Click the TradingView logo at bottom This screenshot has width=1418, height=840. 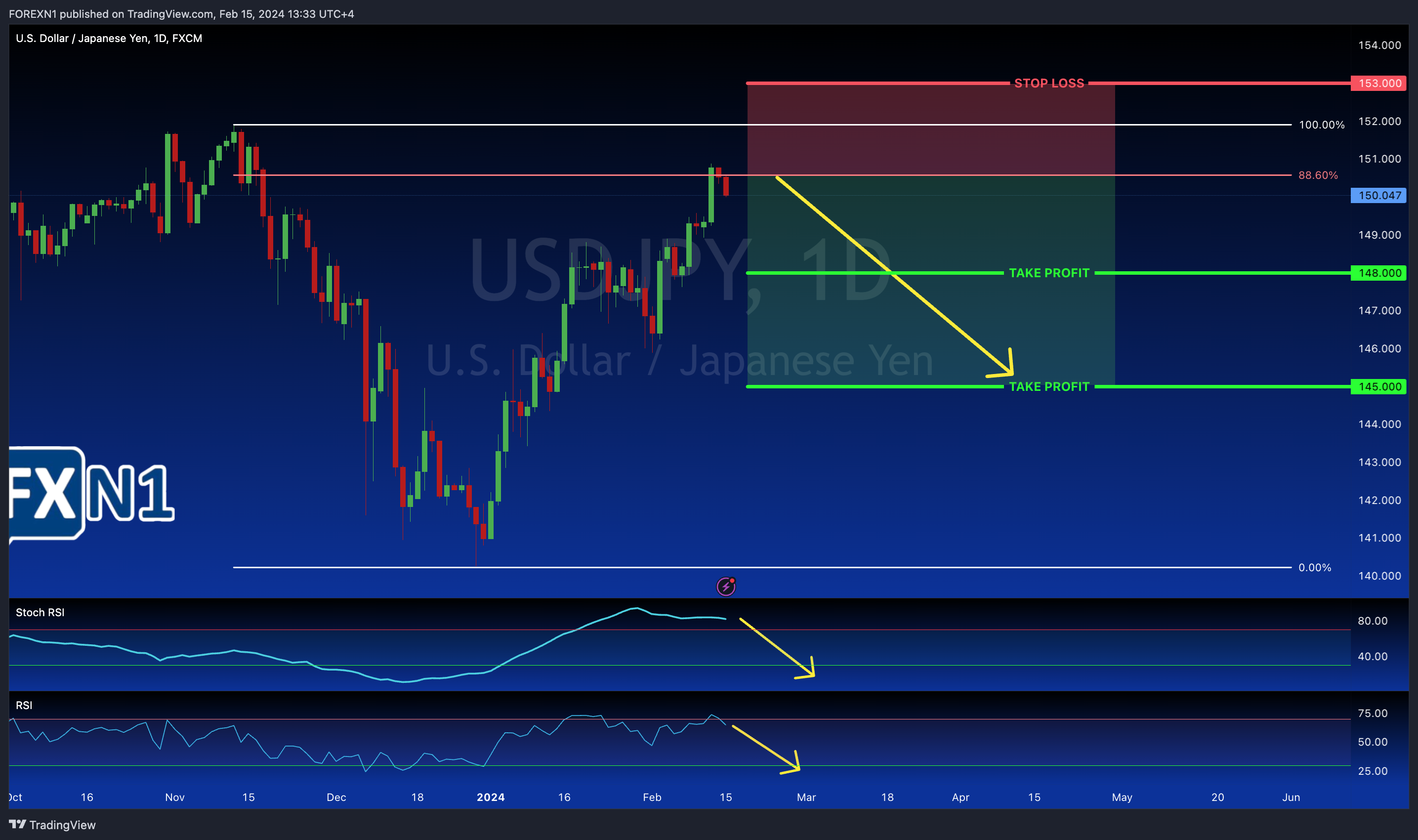click(52, 825)
